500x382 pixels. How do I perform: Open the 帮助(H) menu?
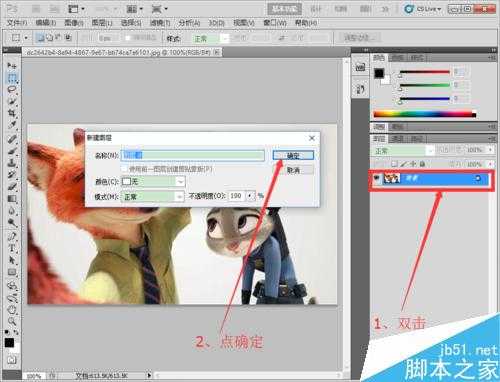306,23
